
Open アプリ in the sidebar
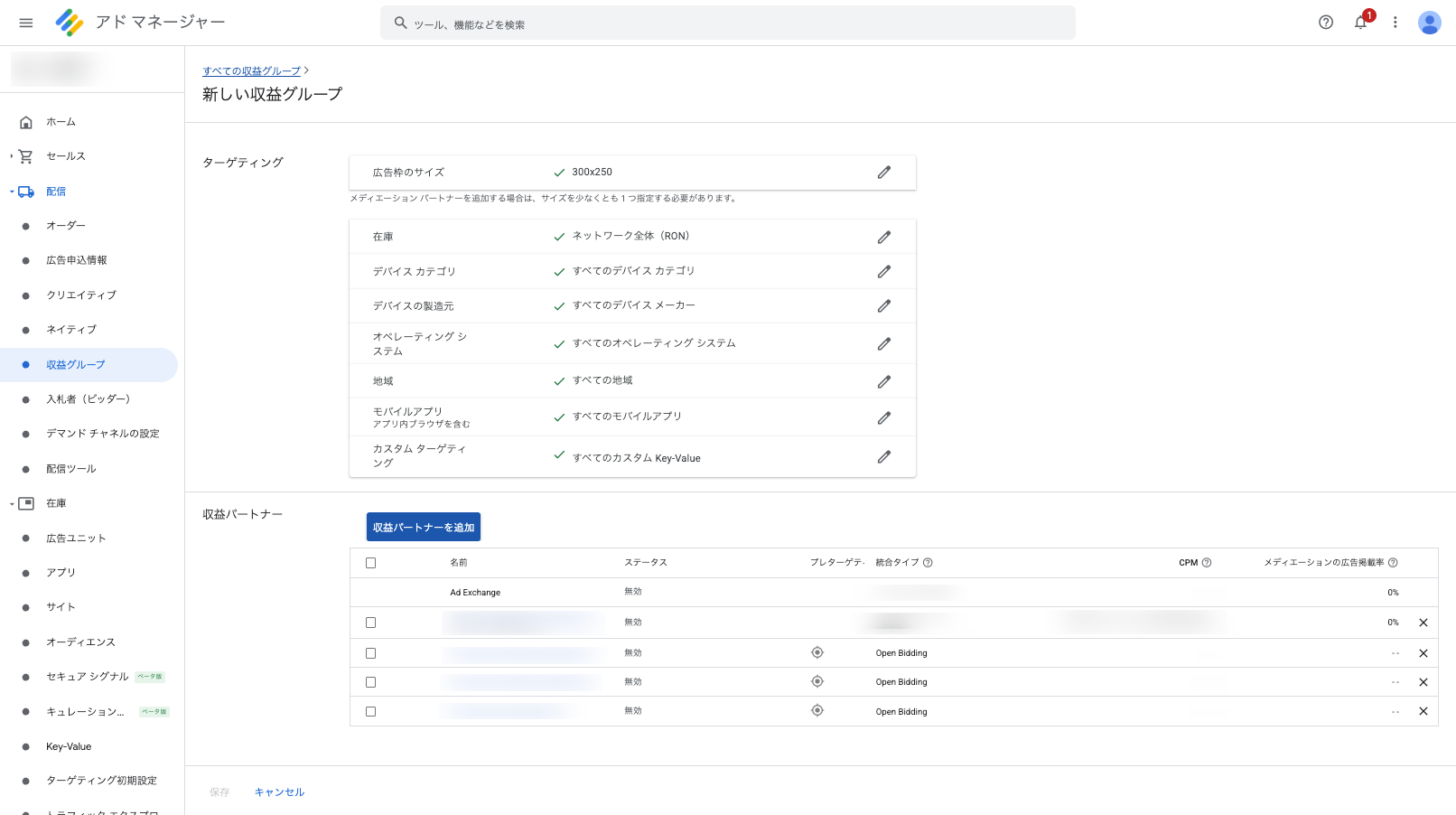61,573
